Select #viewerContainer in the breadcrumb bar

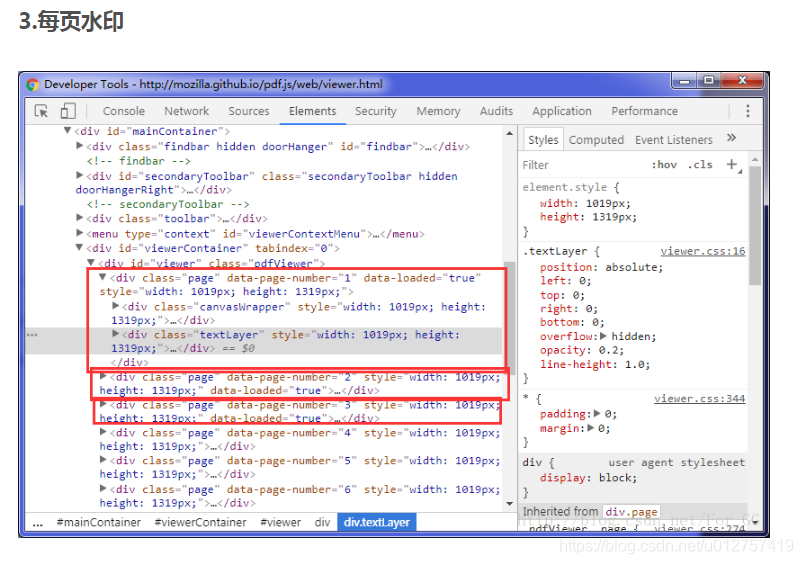click(x=201, y=522)
